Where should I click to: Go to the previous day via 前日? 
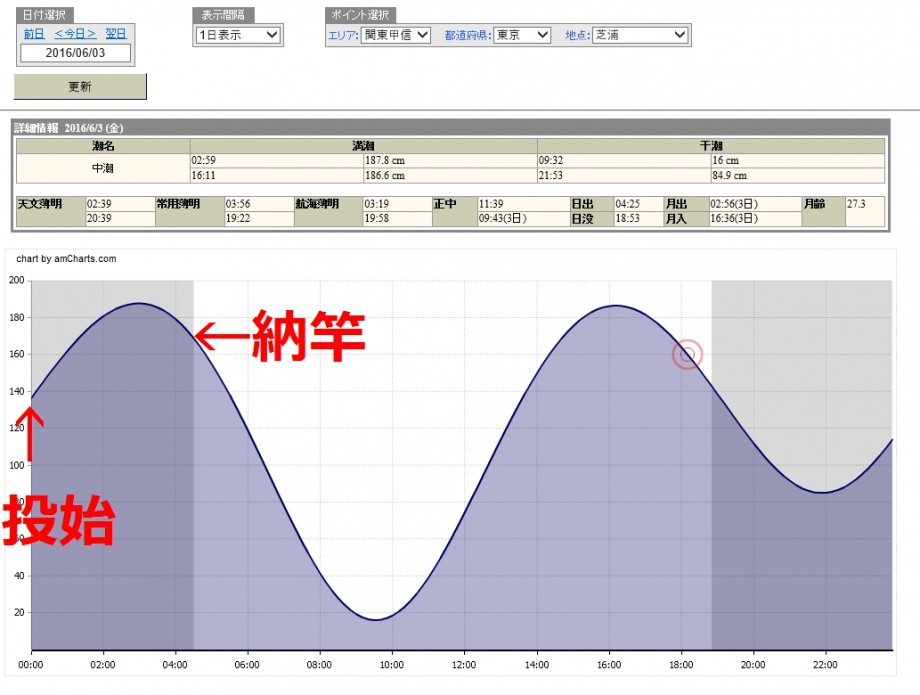(34, 34)
